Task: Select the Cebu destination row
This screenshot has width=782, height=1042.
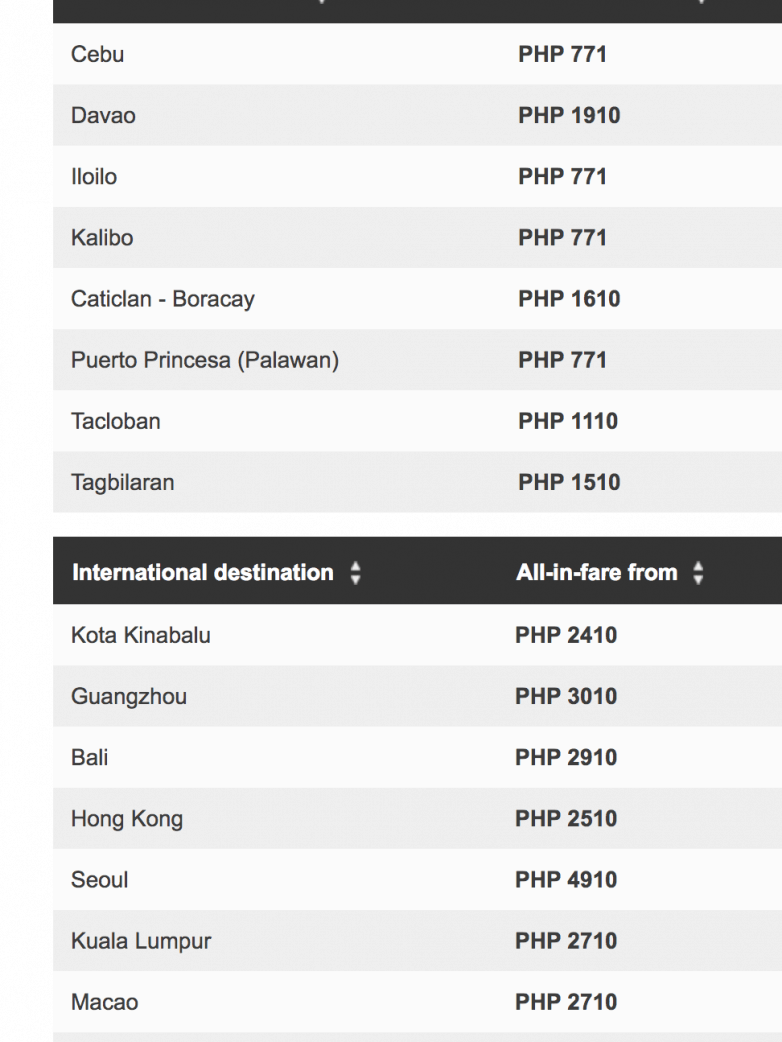Action: pos(98,54)
